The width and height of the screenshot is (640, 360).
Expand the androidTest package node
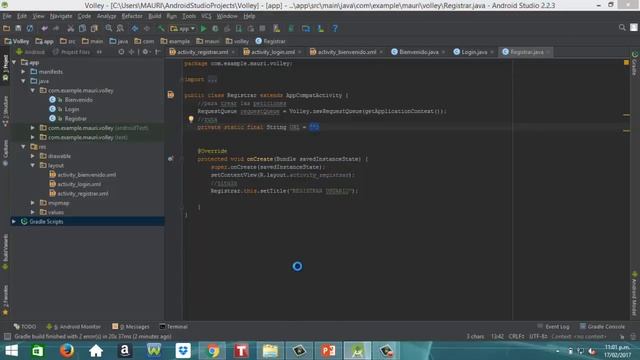(33, 128)
